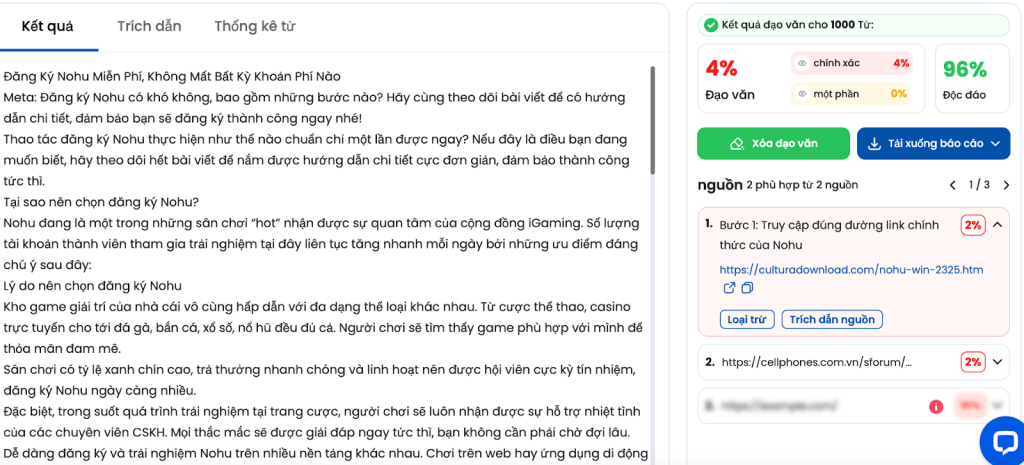1024x465 pixels.
Task: Expand the blurred third source
Action: 997,407
